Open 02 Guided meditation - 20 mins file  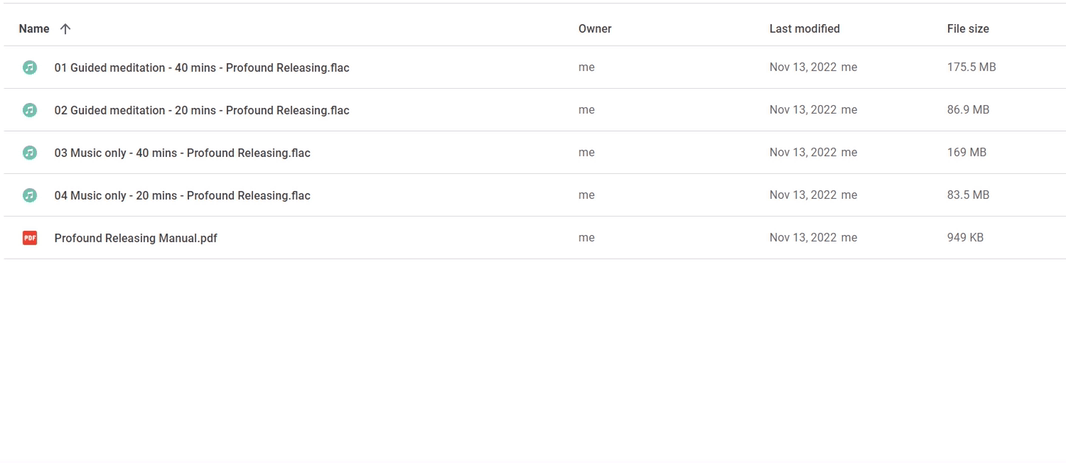coord(202,110)
